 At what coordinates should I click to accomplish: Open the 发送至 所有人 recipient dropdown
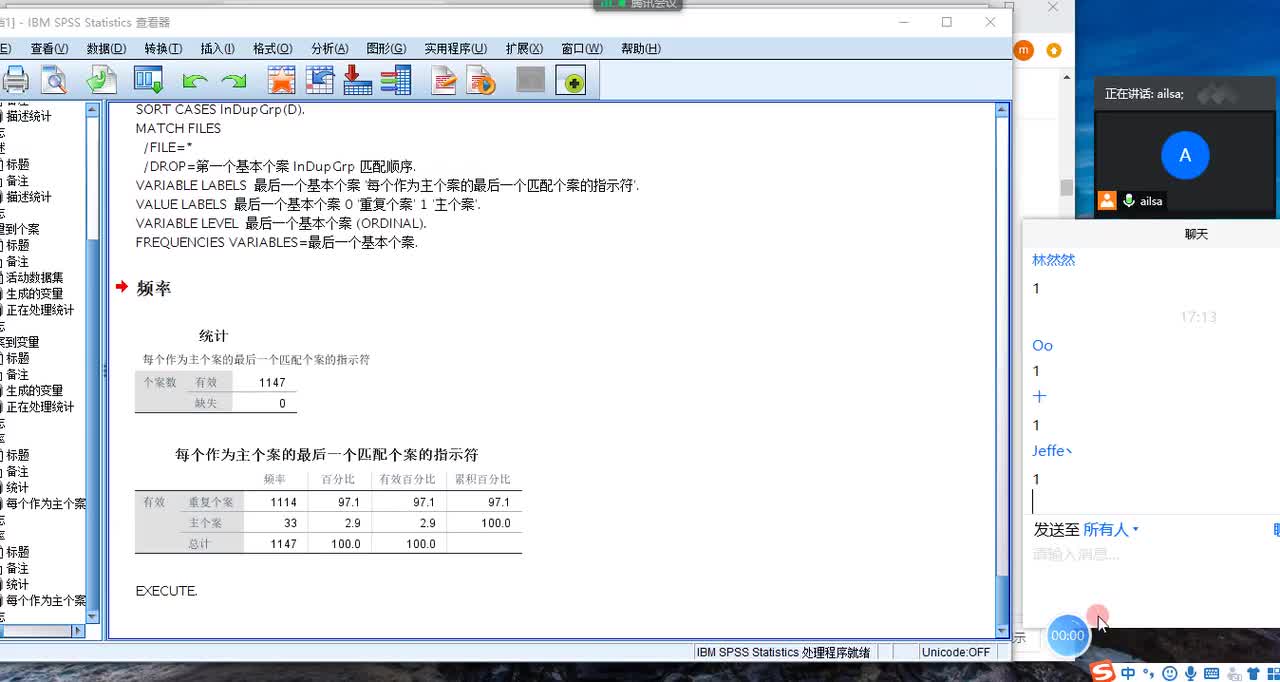pyautogui.click(x=1111, y=529)
